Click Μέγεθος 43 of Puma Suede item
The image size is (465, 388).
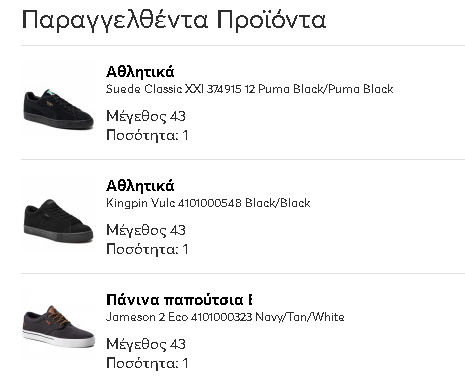pos(146,116)
